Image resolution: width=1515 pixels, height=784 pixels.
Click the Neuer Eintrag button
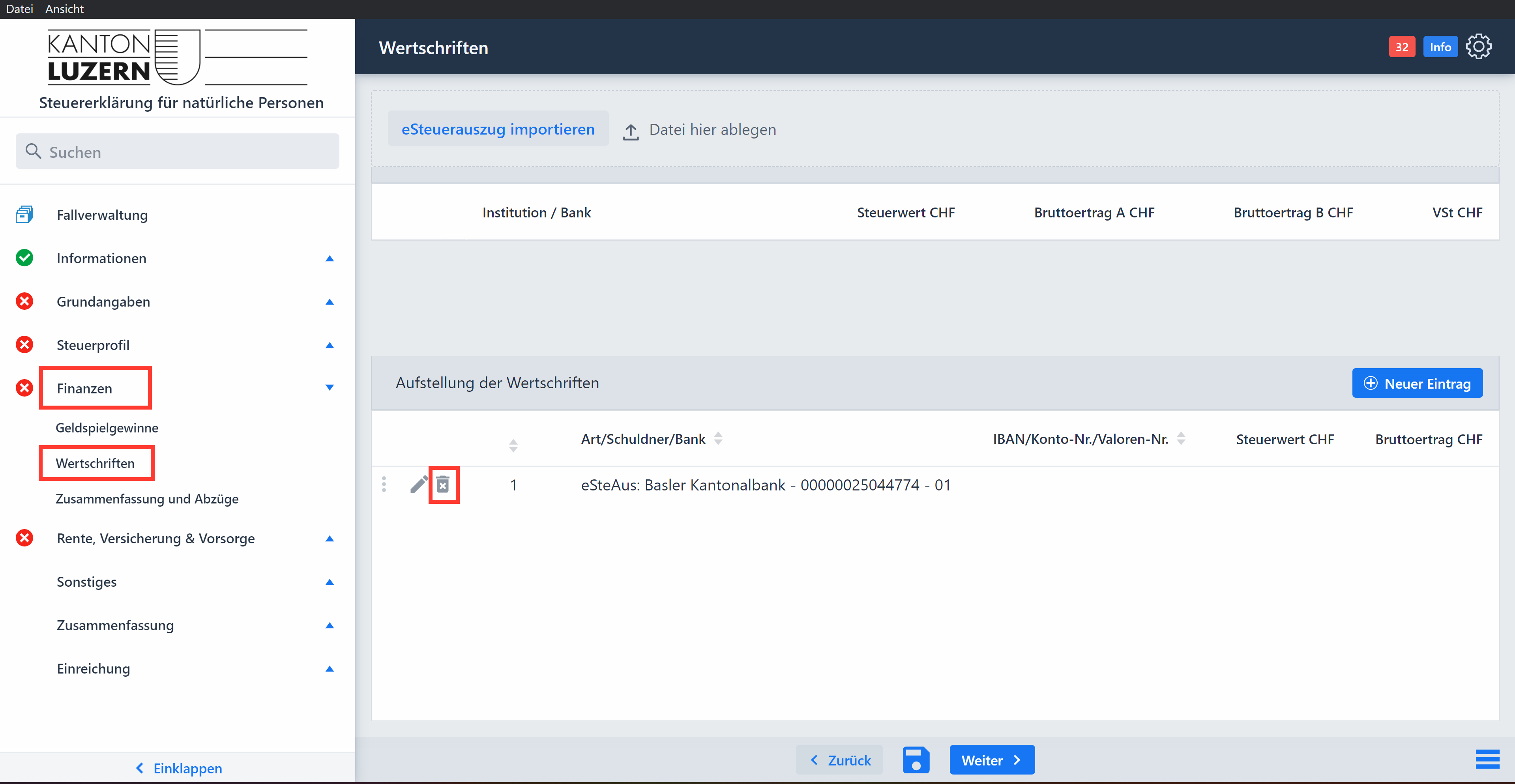1417,384
